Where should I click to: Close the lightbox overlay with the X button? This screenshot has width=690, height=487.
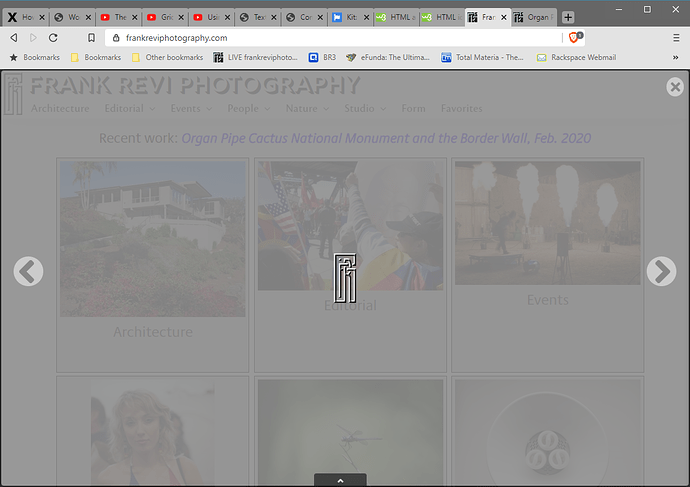coord(675,87)
